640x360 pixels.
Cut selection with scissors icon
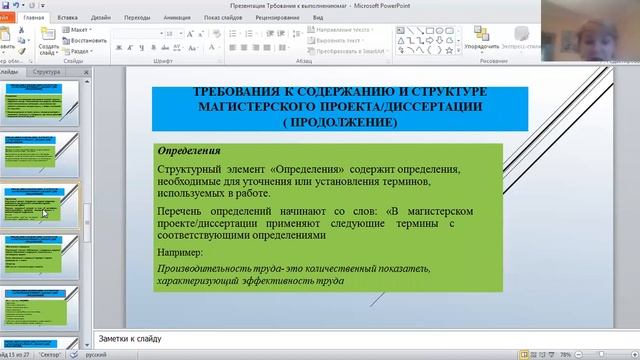pyautogui.click(x=22, y=30)
